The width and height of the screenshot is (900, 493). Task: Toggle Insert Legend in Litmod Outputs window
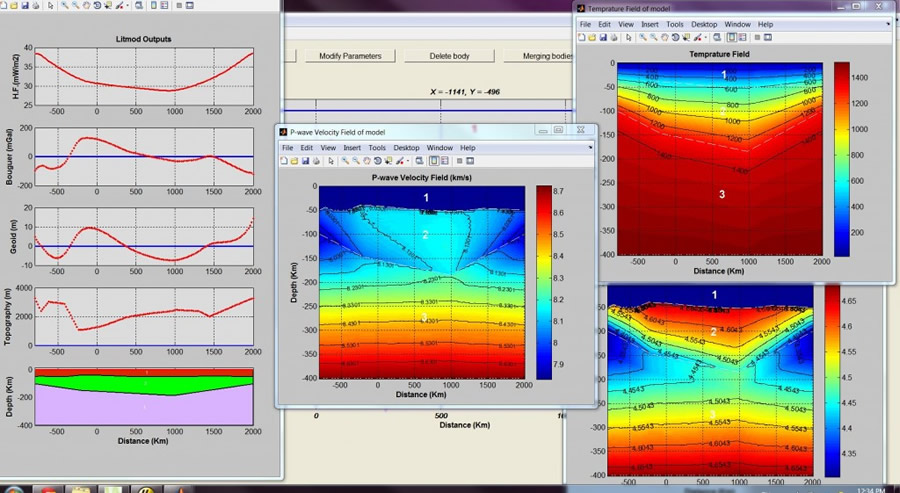(164, 5)
